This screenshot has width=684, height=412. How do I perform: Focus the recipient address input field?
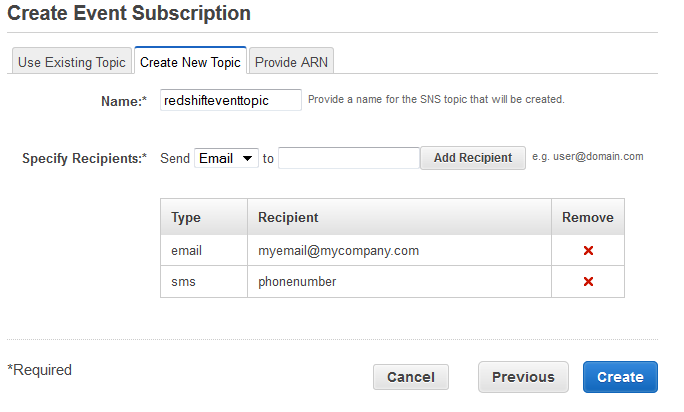(x=348, y=158)
